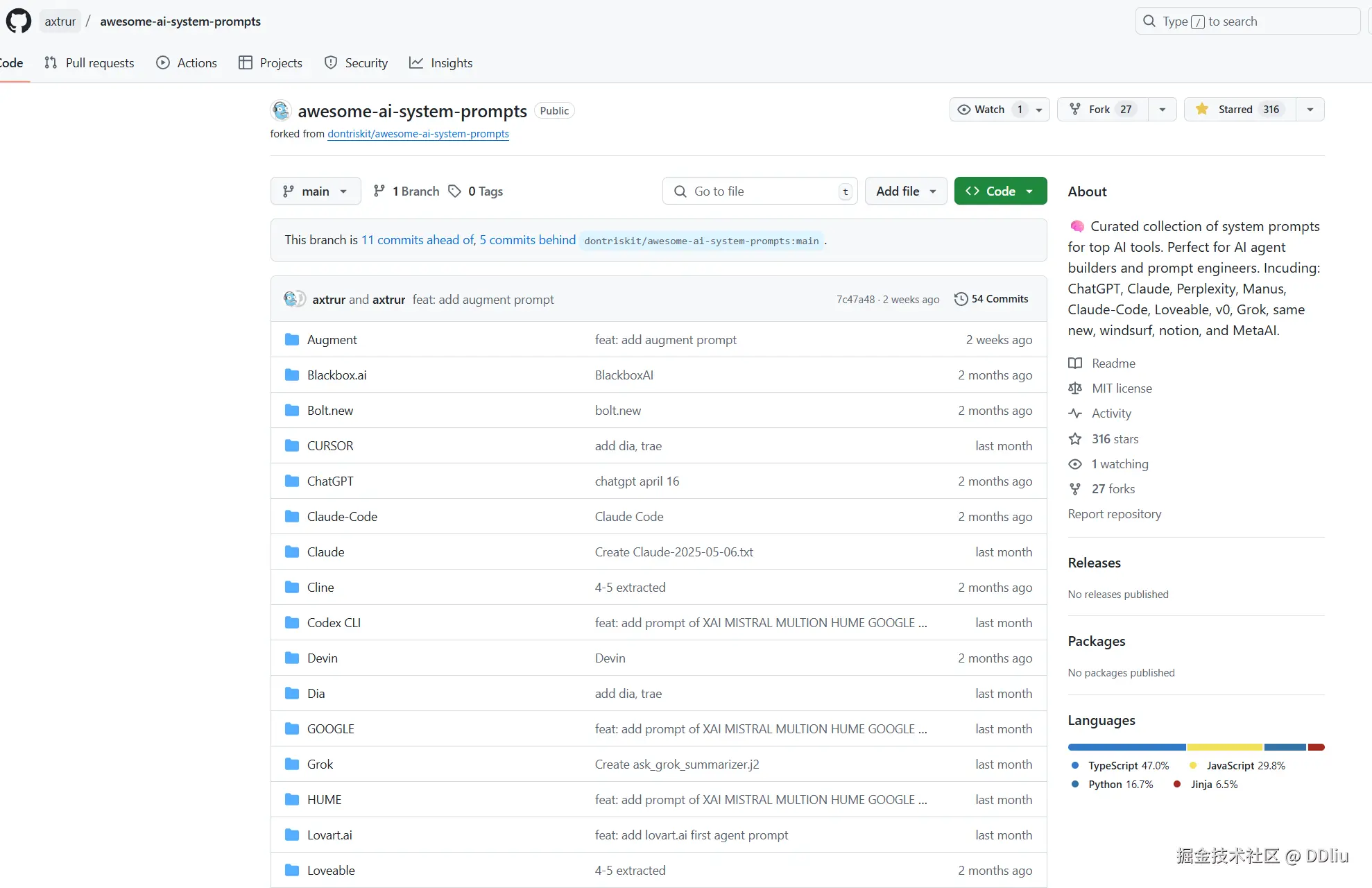1372x888 pixels.
Task: Open the dontriskit upstream repository link
Action: click(418, 134)
